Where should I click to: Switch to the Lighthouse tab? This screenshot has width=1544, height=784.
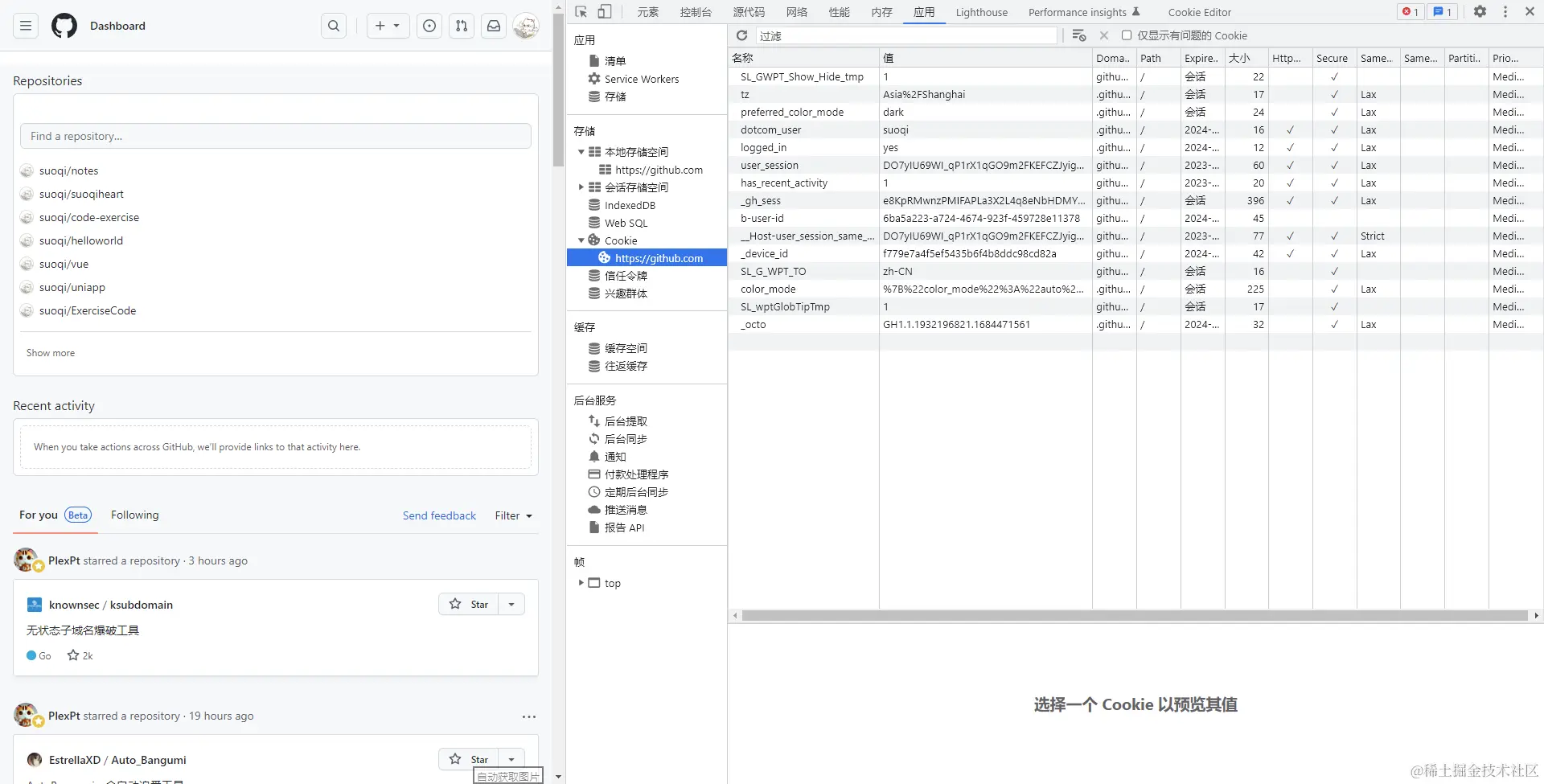pos(982,12)
